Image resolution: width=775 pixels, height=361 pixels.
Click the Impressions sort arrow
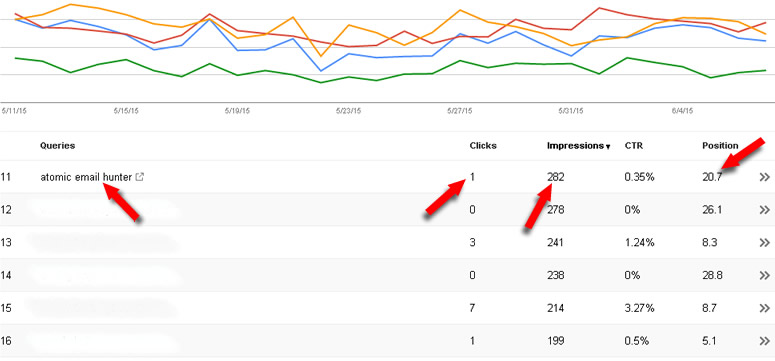tap(607, 147)
